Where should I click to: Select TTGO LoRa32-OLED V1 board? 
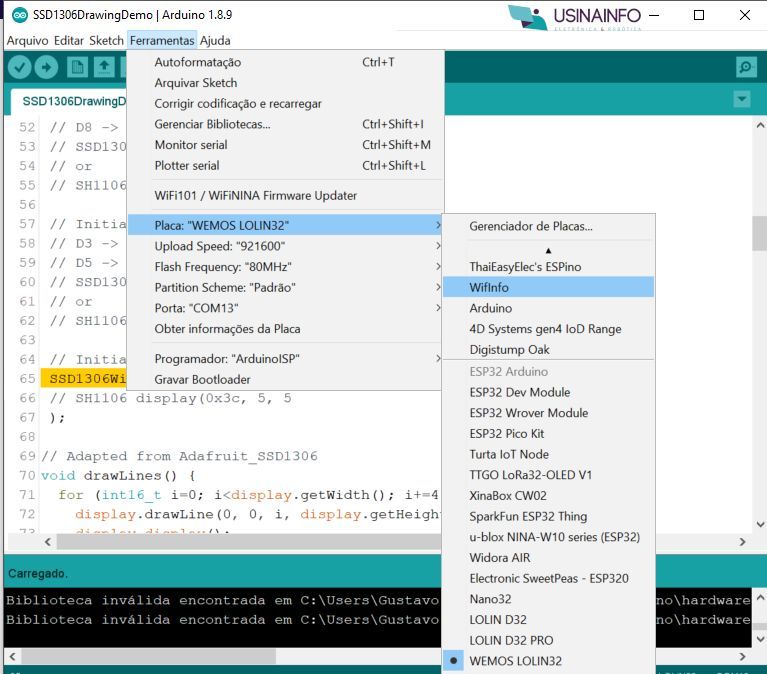pyautogui.click(x=548, y=475)
